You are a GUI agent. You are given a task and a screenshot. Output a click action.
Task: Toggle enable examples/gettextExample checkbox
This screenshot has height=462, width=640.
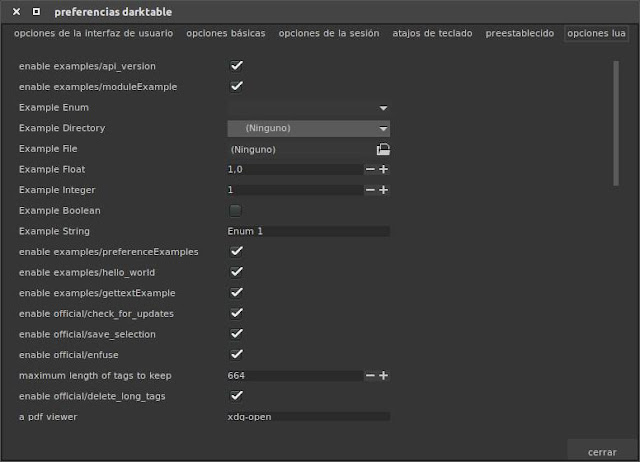click(236, 293)
